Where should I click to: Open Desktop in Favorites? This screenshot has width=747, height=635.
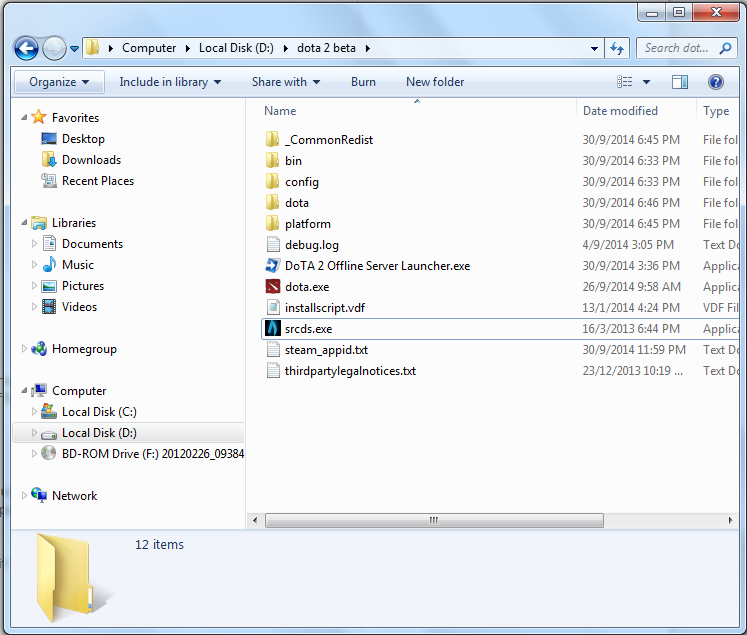[83, 139]
